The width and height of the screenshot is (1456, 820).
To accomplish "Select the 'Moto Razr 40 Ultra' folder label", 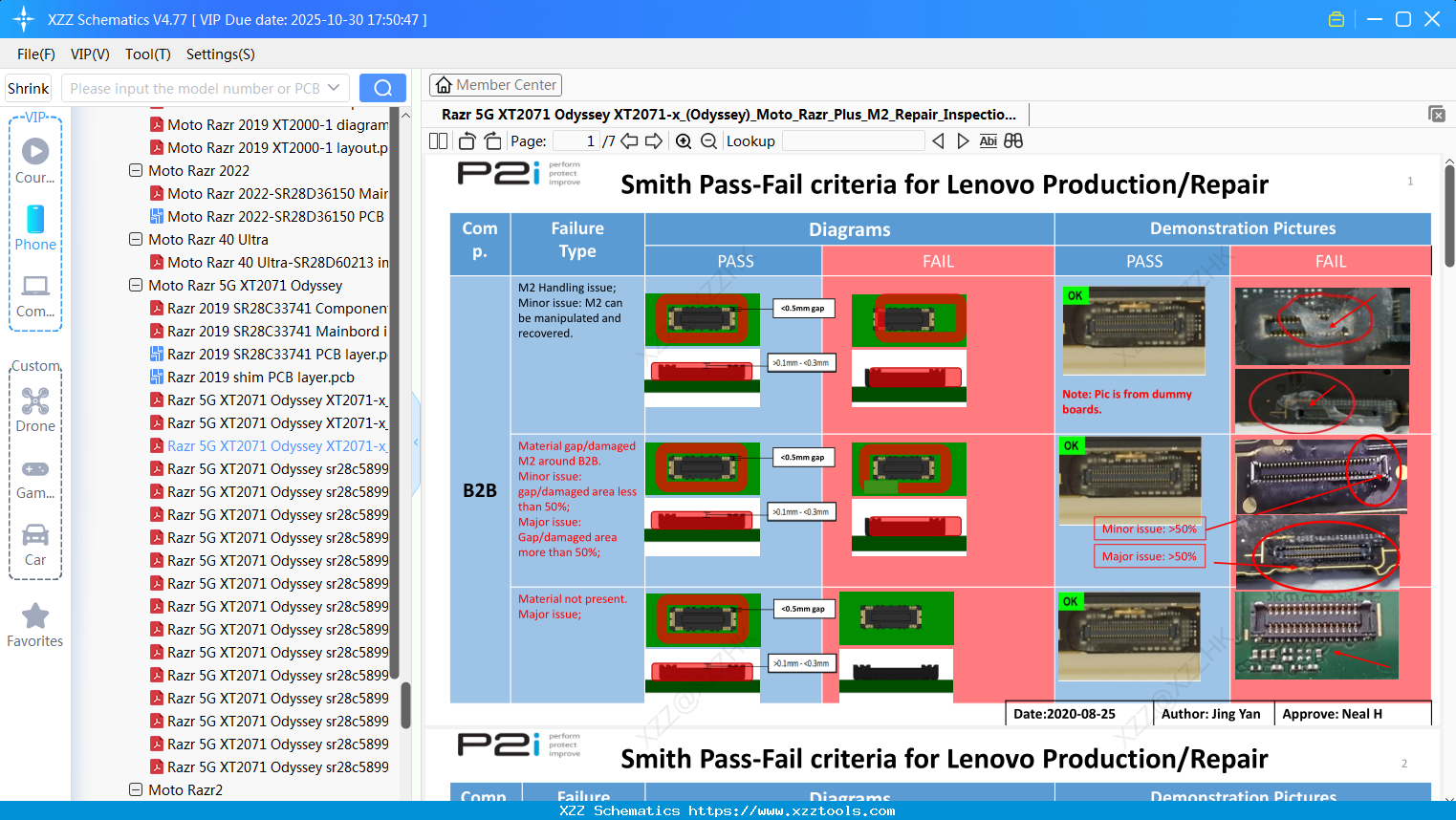I will 208,239.
